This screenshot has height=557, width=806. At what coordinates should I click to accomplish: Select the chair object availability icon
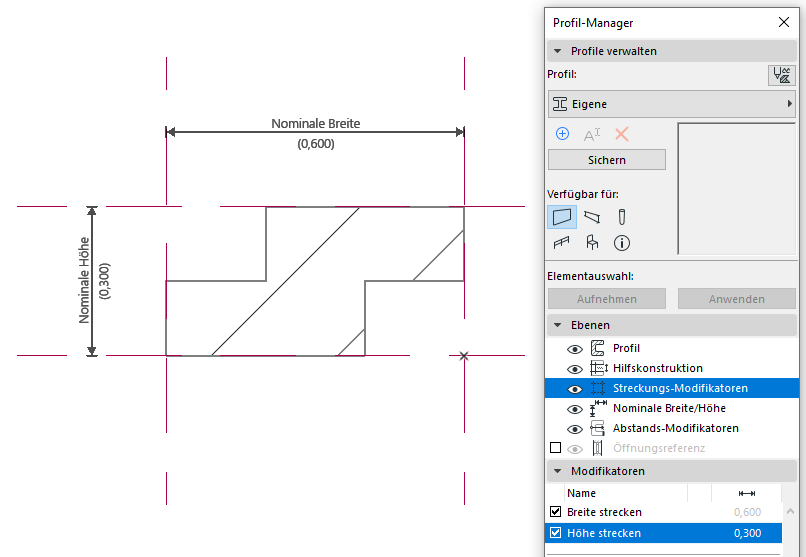(x=592, y=243)
